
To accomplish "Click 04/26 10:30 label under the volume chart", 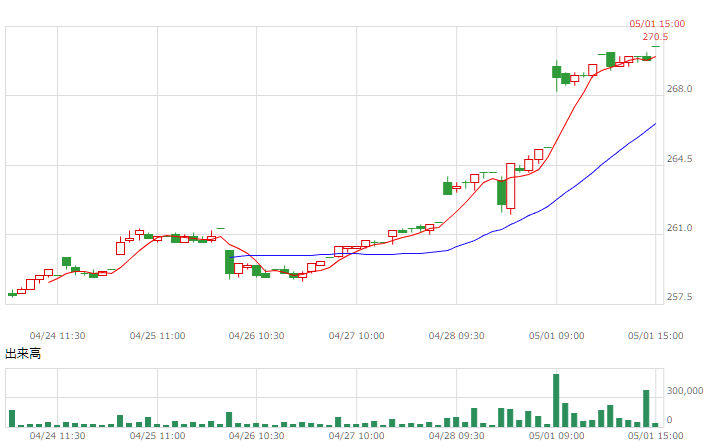I will (257, 436).
